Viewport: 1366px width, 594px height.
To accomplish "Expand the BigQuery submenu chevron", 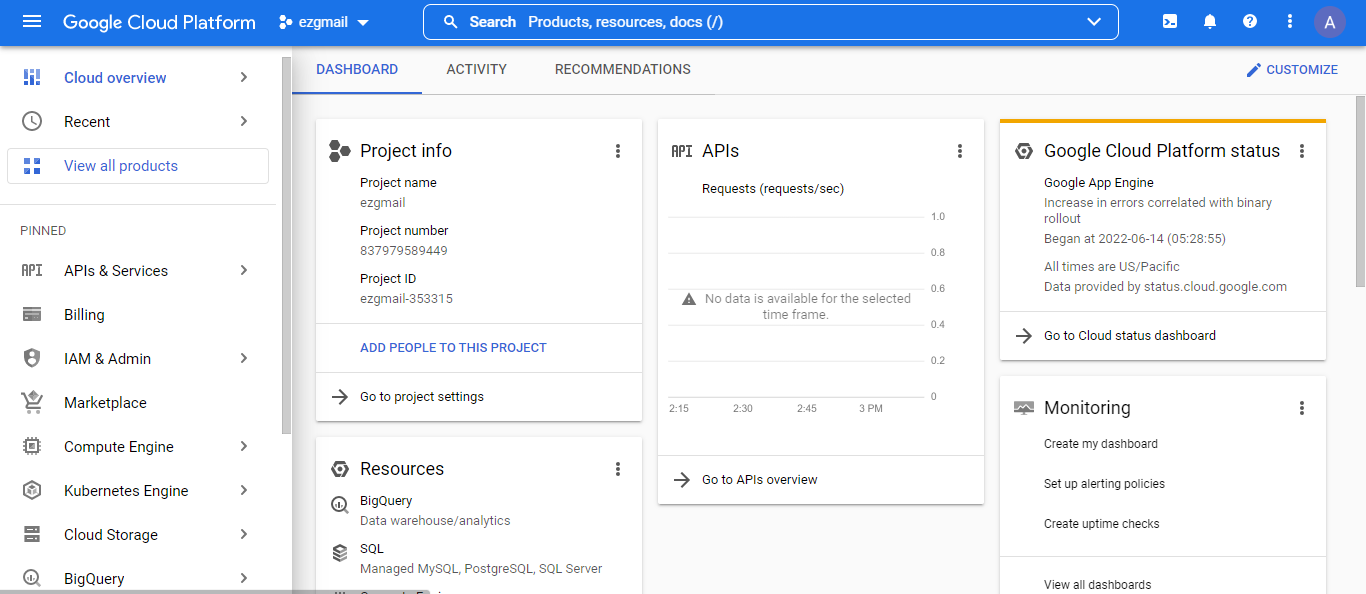I will point(244,578).
